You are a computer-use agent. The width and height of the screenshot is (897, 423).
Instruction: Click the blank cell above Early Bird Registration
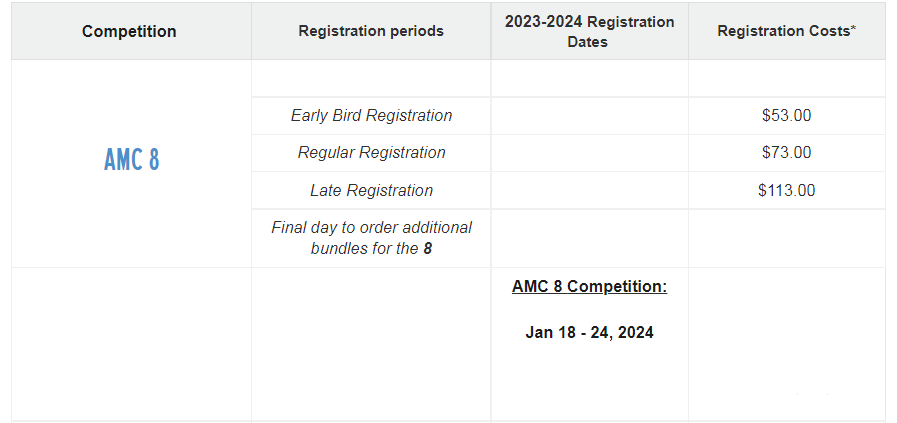tap(371, 78)
